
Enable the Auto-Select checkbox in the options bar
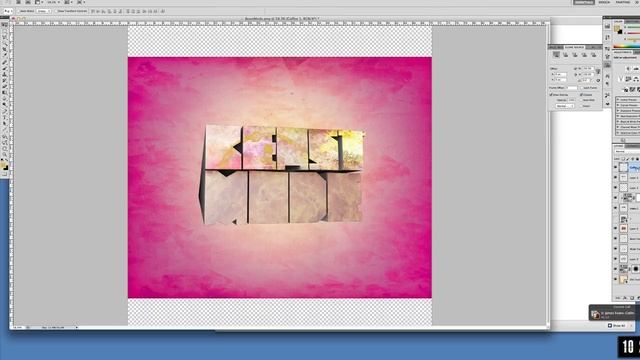pyautogui.click(x=19, y=11)
